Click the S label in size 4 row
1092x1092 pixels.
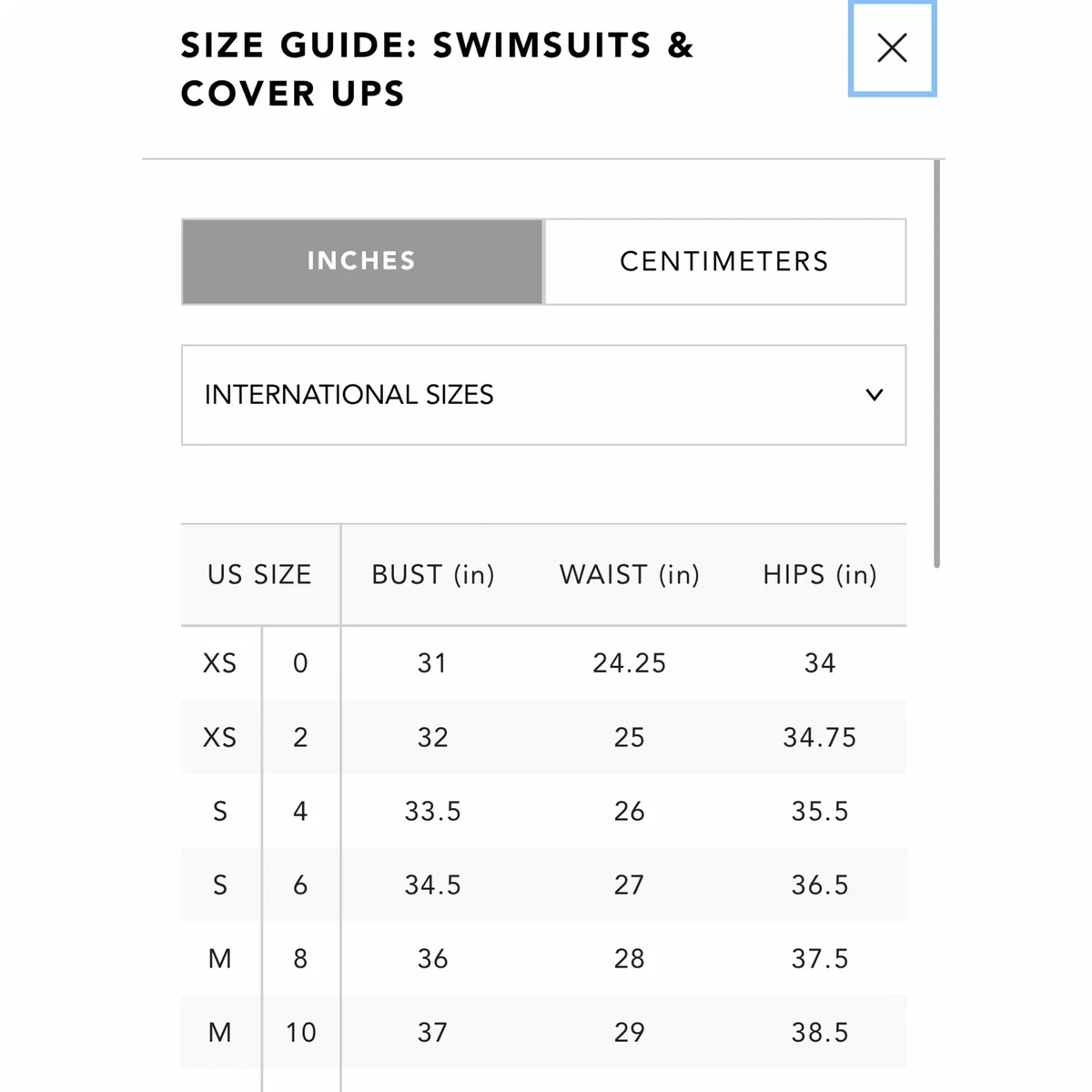[x=219, y=811]
